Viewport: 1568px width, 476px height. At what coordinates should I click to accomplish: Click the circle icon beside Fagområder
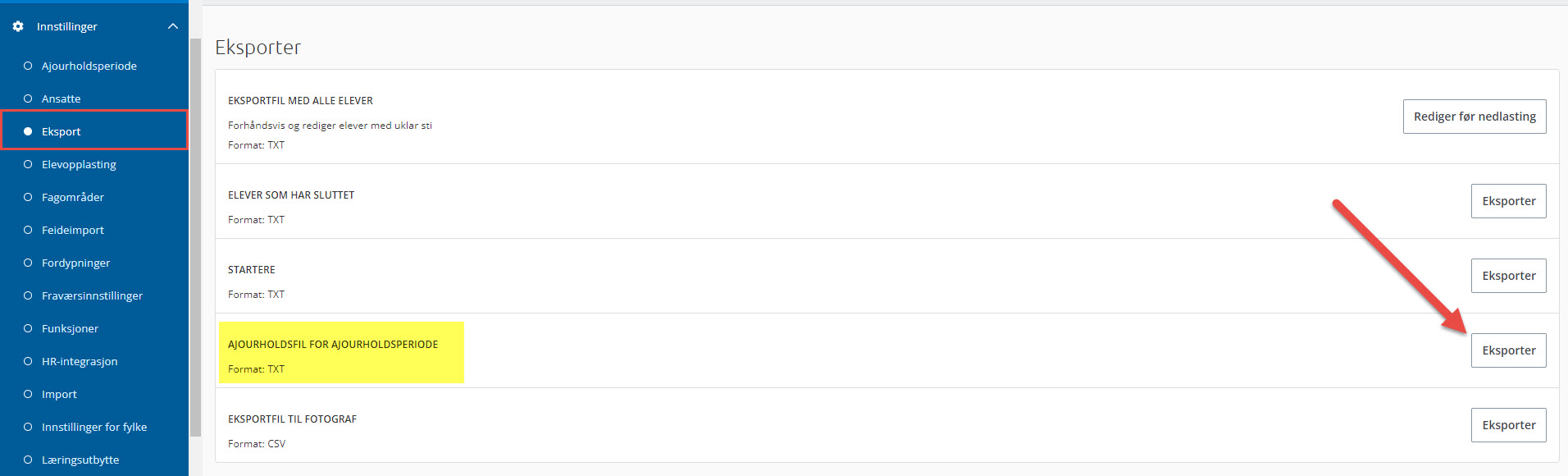coord(28,197)
